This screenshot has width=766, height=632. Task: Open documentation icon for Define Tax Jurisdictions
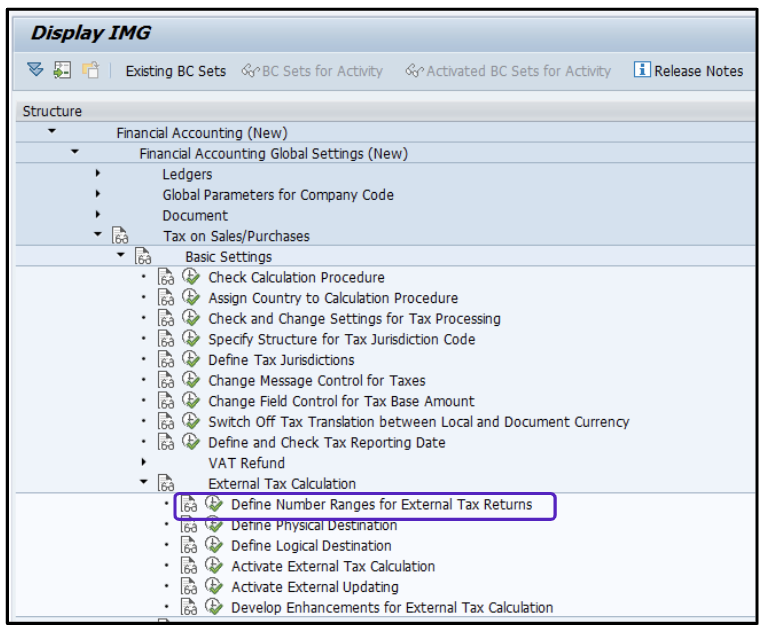point(166,360)
